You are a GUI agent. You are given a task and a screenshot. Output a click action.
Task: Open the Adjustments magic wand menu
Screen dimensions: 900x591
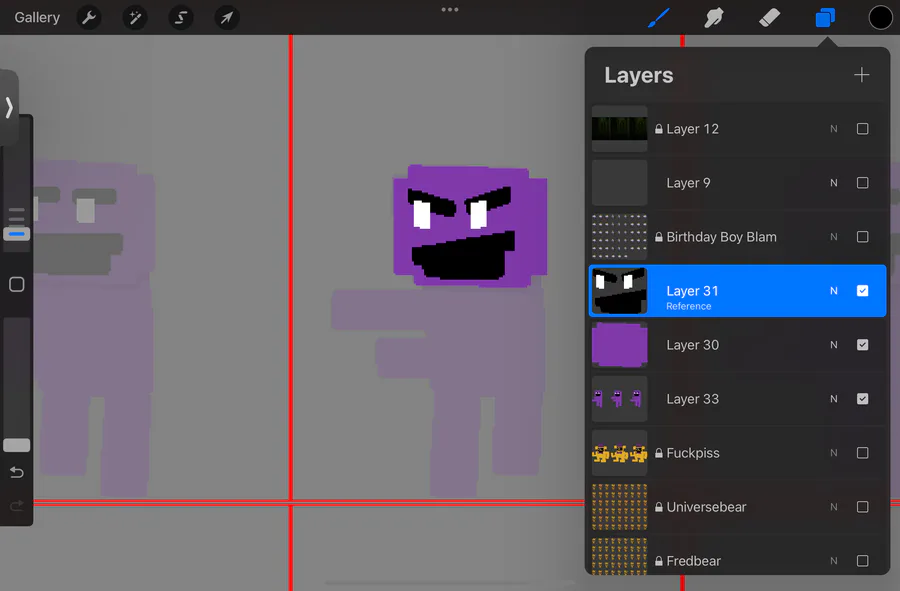click(135, 18)
